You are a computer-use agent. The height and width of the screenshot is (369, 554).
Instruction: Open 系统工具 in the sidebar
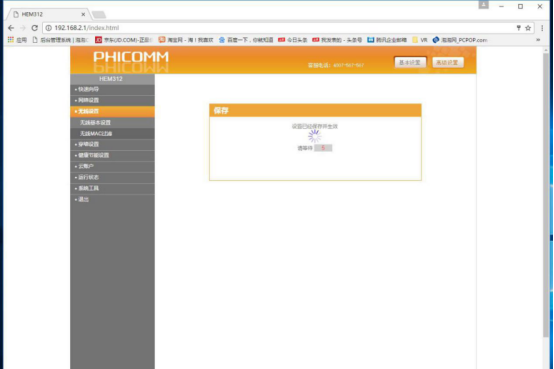[x=112, y=188]
